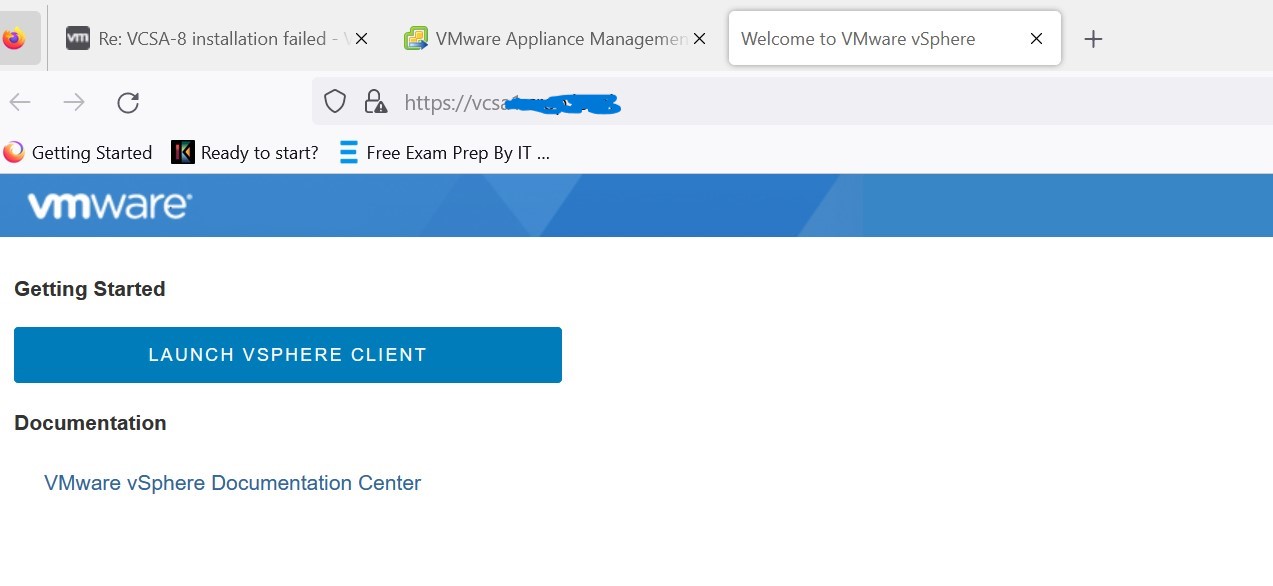Click the VMware logo in the header

110,206
